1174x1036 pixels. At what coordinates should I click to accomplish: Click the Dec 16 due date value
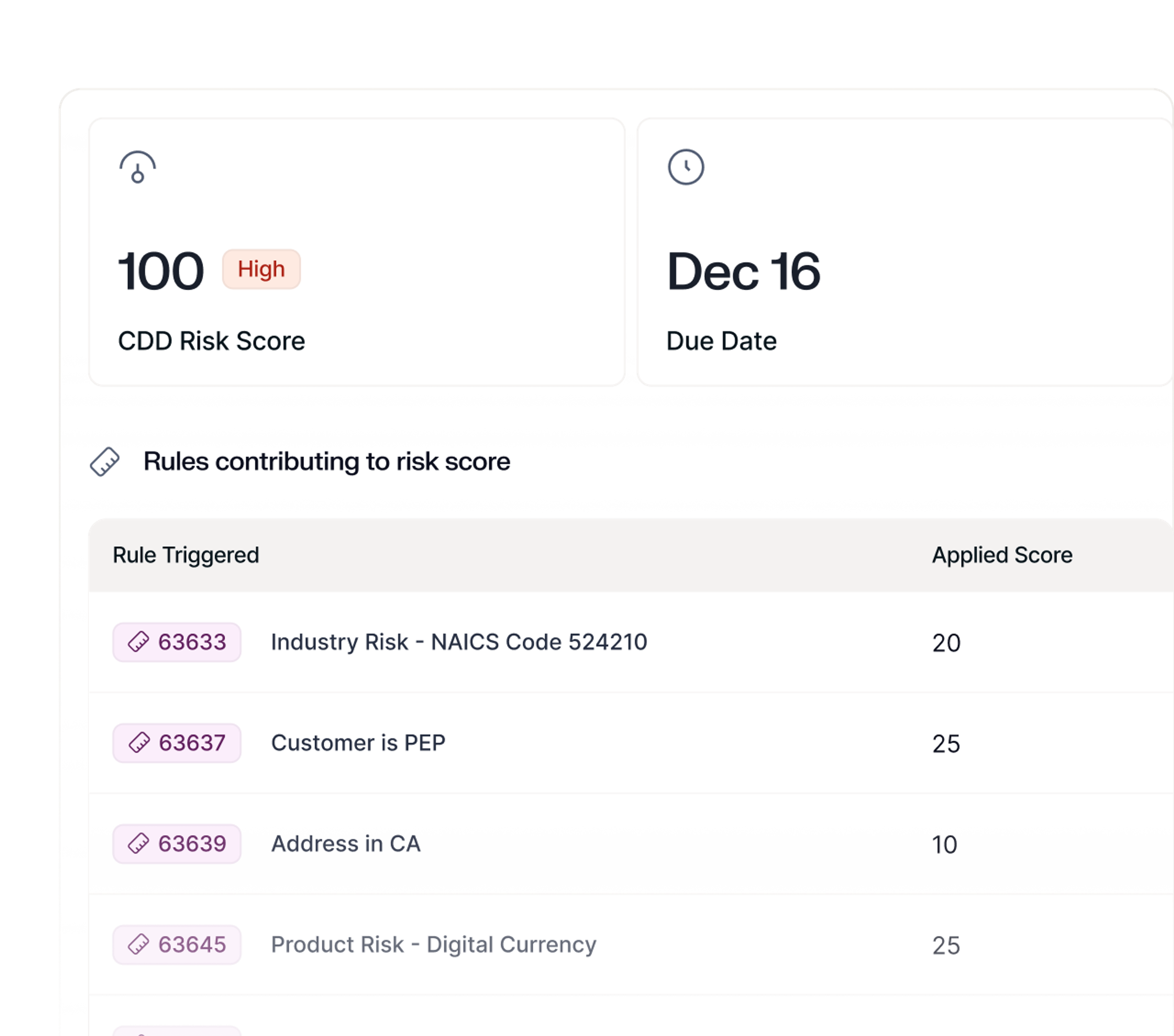point(743,271)
